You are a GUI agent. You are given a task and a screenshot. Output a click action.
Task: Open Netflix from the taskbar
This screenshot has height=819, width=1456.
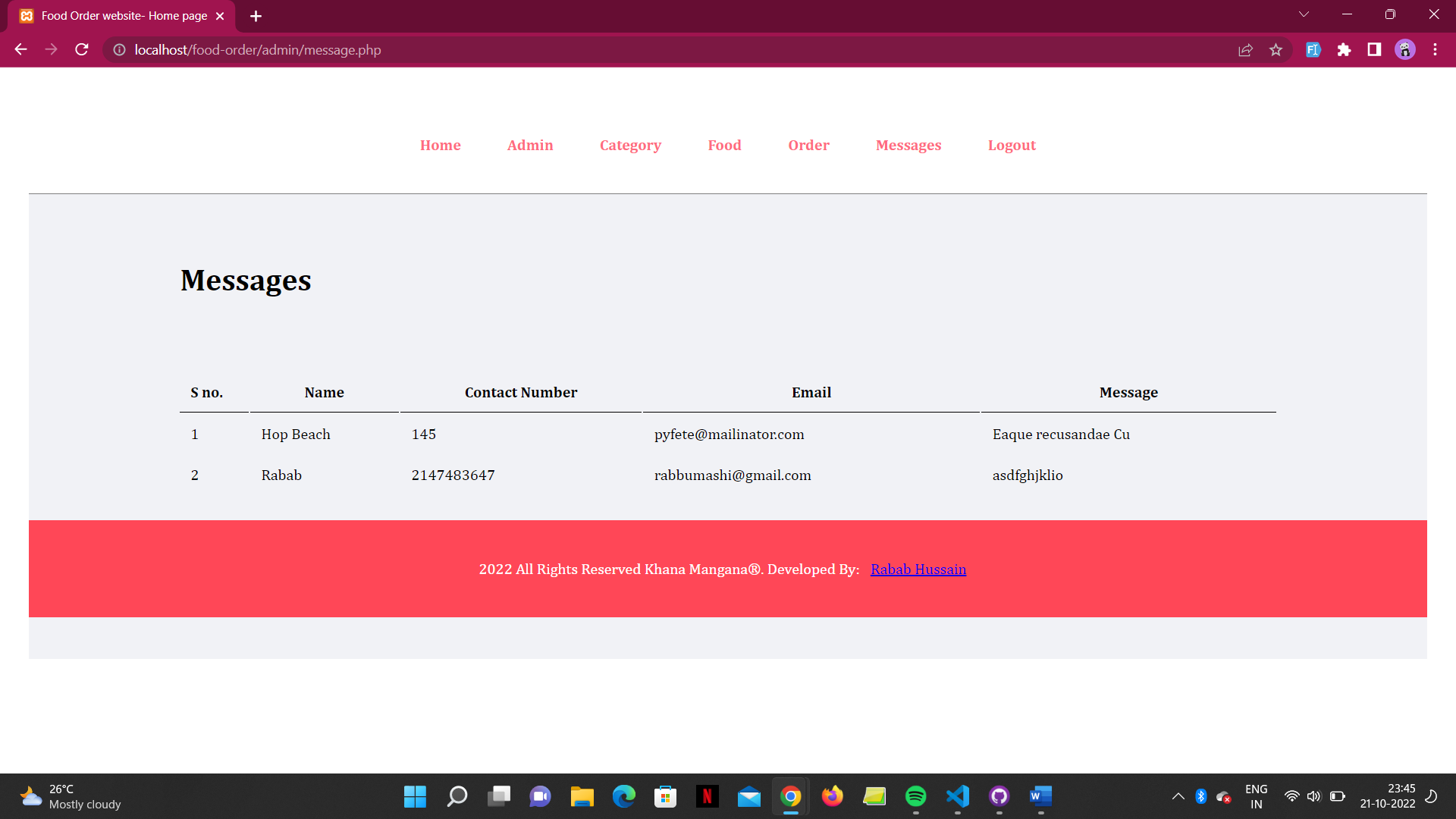coord(707,797)
